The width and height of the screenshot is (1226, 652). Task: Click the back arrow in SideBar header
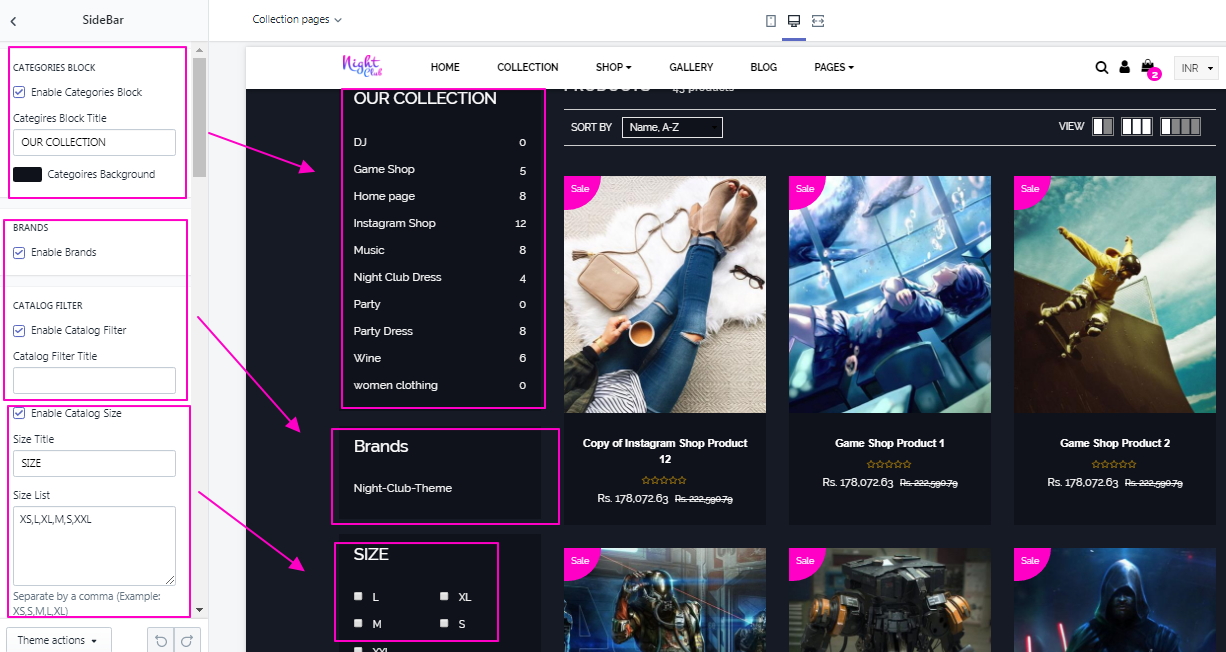pyautogui.click(x=13, y=21)
